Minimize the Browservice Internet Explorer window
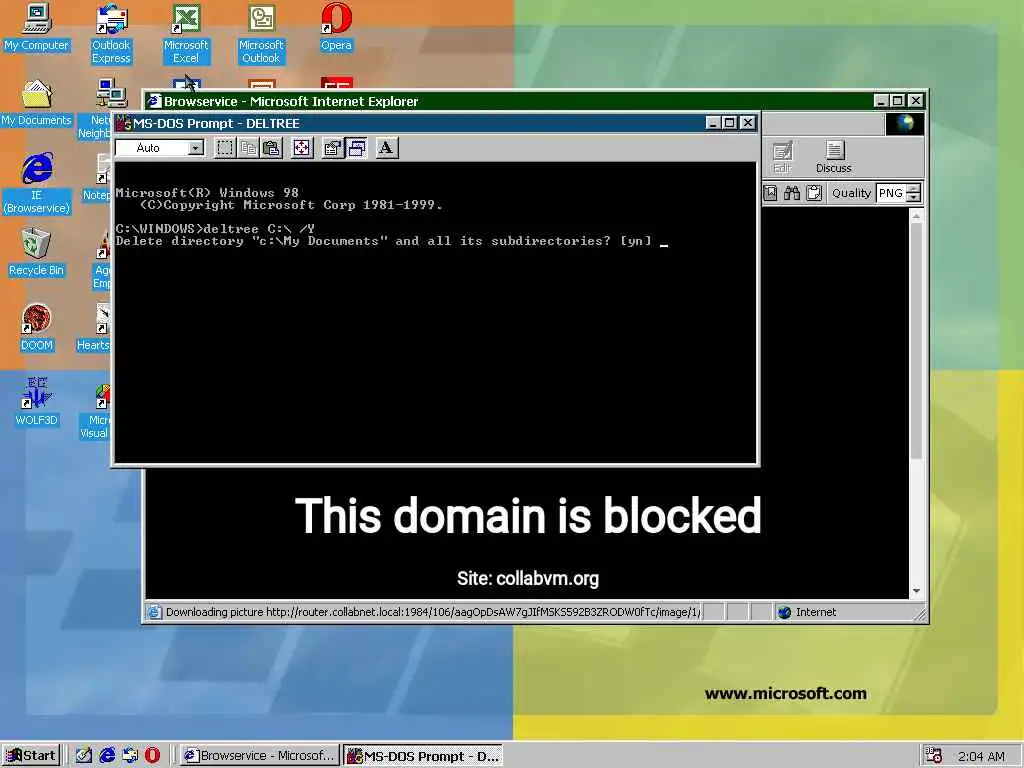Screen dimensions: 1024x768 [881, 101]
